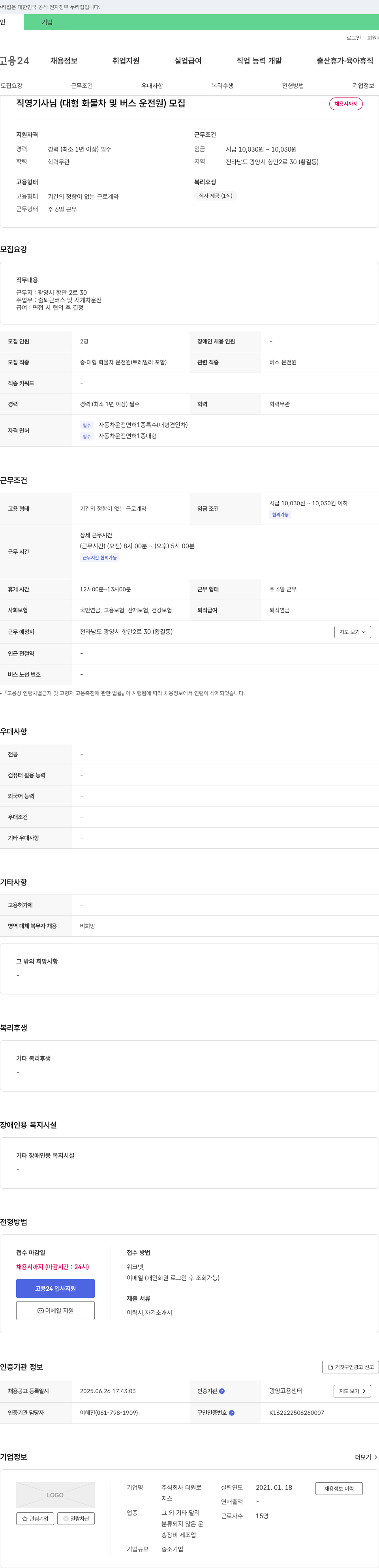Report with 거짓구인광고 신고 button

[x=351, y=1367]
